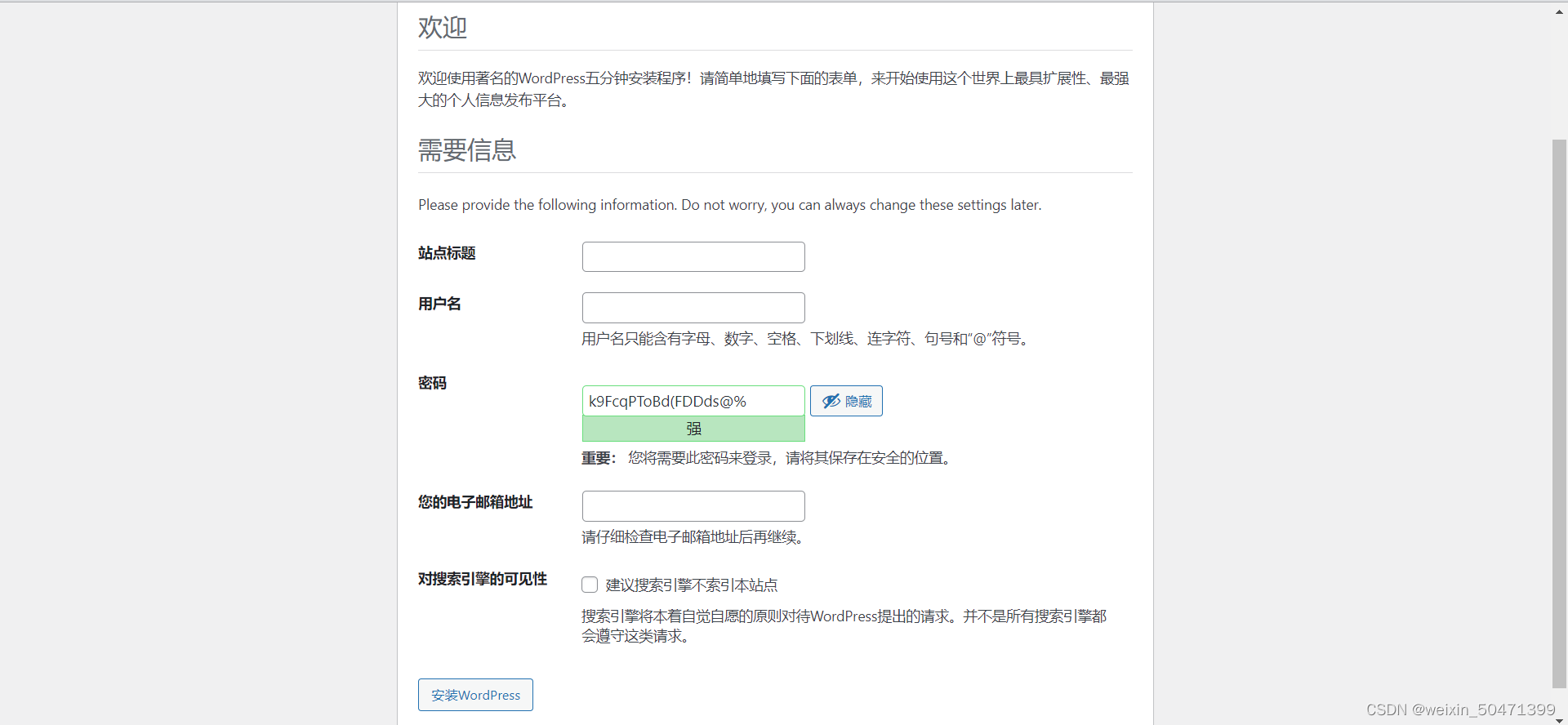Image resolution: width=1568 pixels, height=725 pixels.
Task: Click the 建议搜索引擎不索引本站点 label text
Action: (x=692, y=585)
